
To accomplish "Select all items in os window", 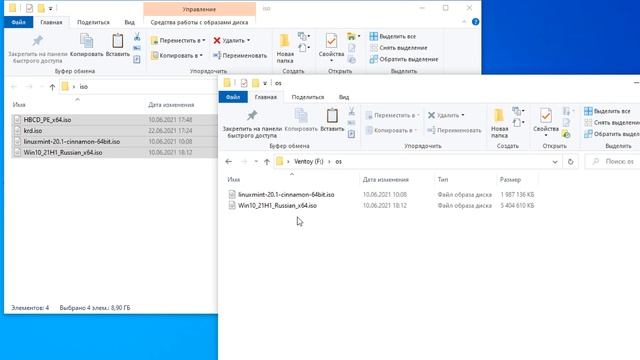I will coord(607,111).
